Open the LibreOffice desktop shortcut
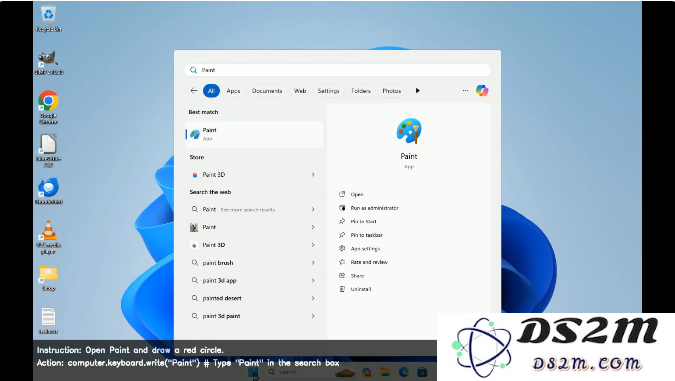675x381 pixels. (x=48, y=150)
